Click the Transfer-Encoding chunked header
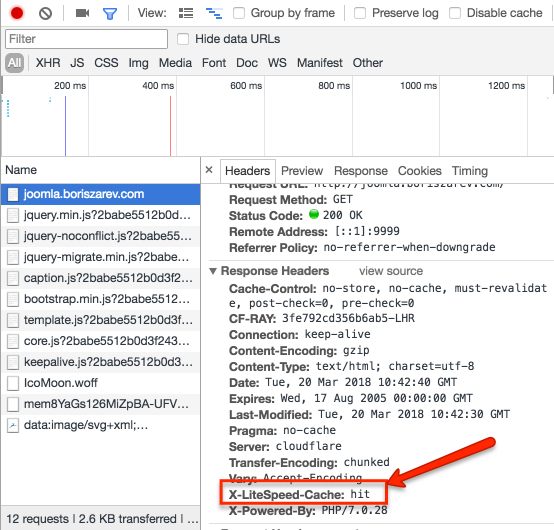This screenshot has height=530, width=554. pos(309,463)
